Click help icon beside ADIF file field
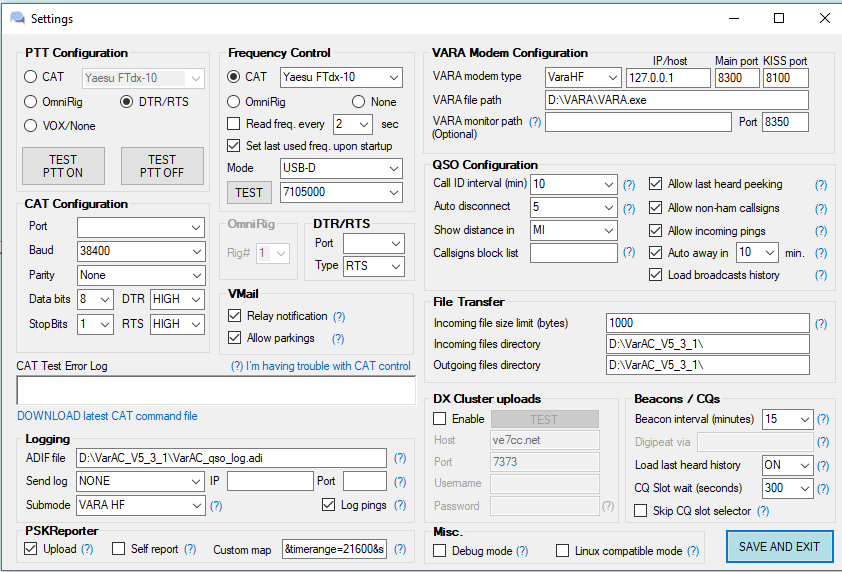 coord(400,458)
